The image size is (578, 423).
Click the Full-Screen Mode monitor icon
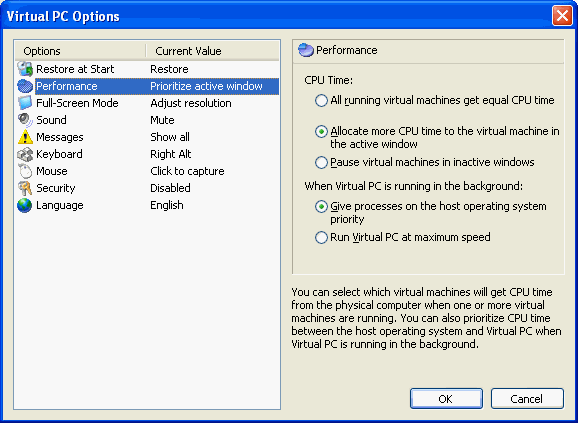(x=25, y=103)
